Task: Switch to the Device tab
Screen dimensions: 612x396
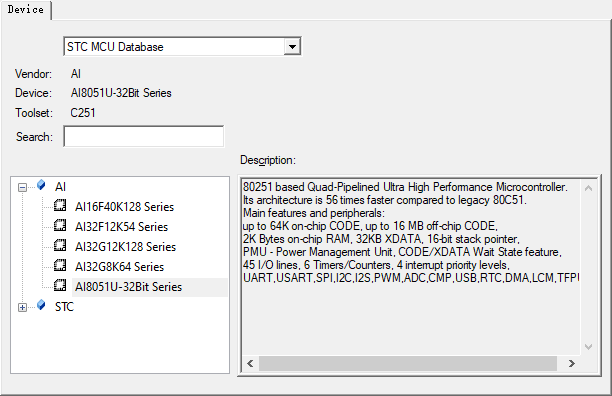Action: tap(26, 9)
